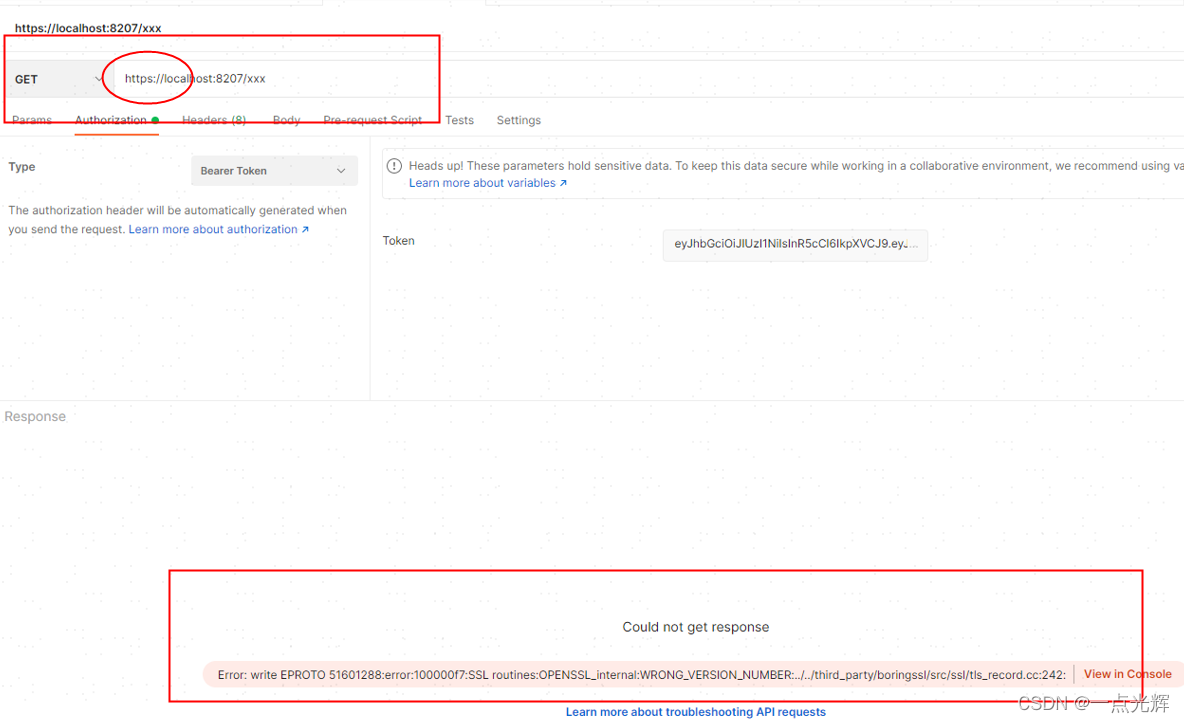Viewport: 1184px width, 723px height.
Task: Open the Tests tab
Action: tap(460, 119)
